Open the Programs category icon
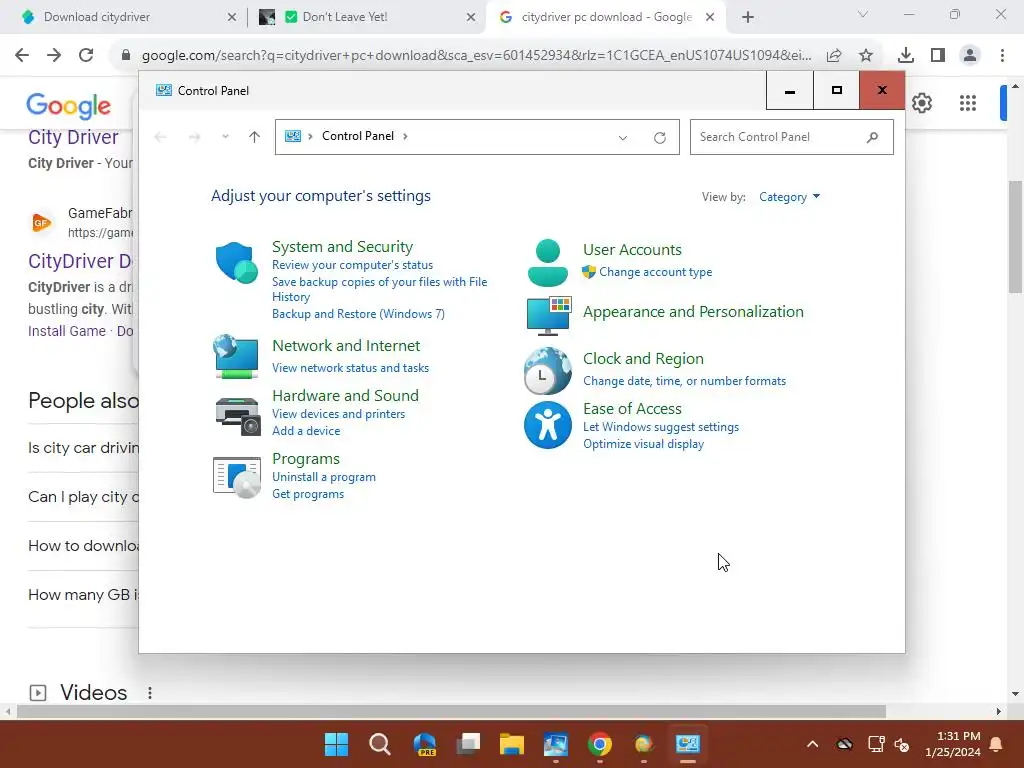Screen dimensions: 1024x768 [x=236, y=477]
